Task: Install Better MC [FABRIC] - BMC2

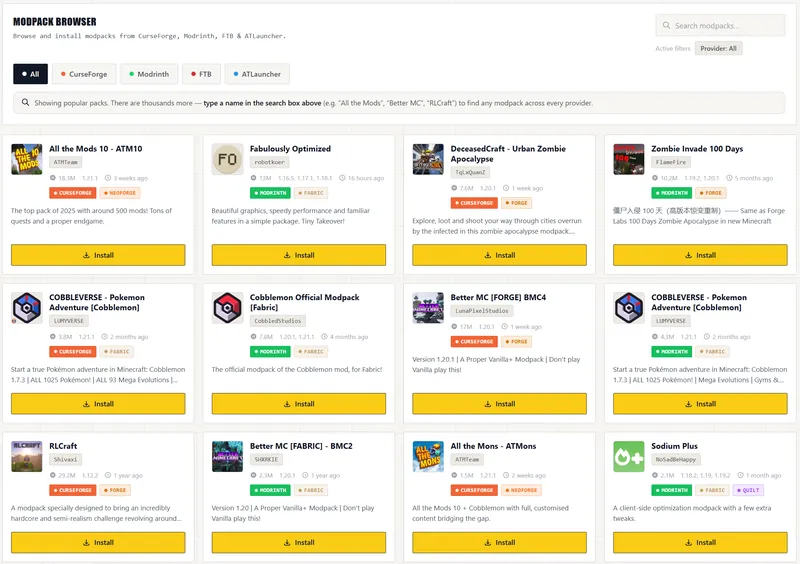Action: [x=298, y=543]
